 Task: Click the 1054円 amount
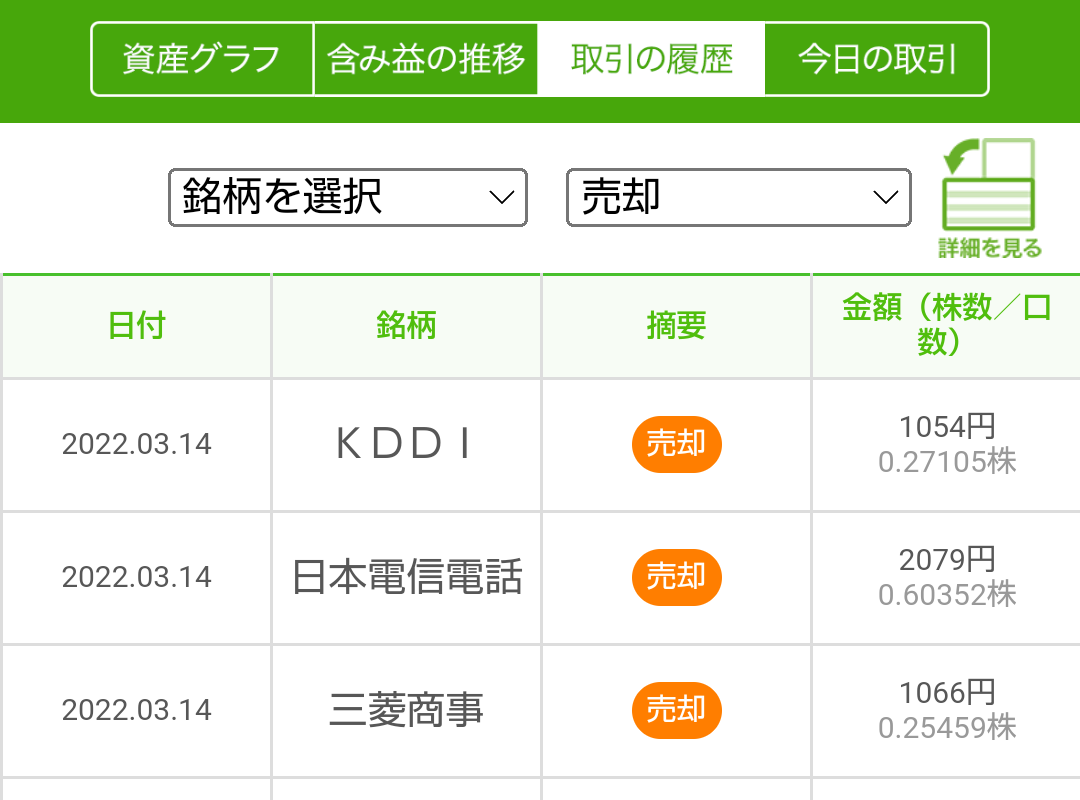(x=947, y=427)
